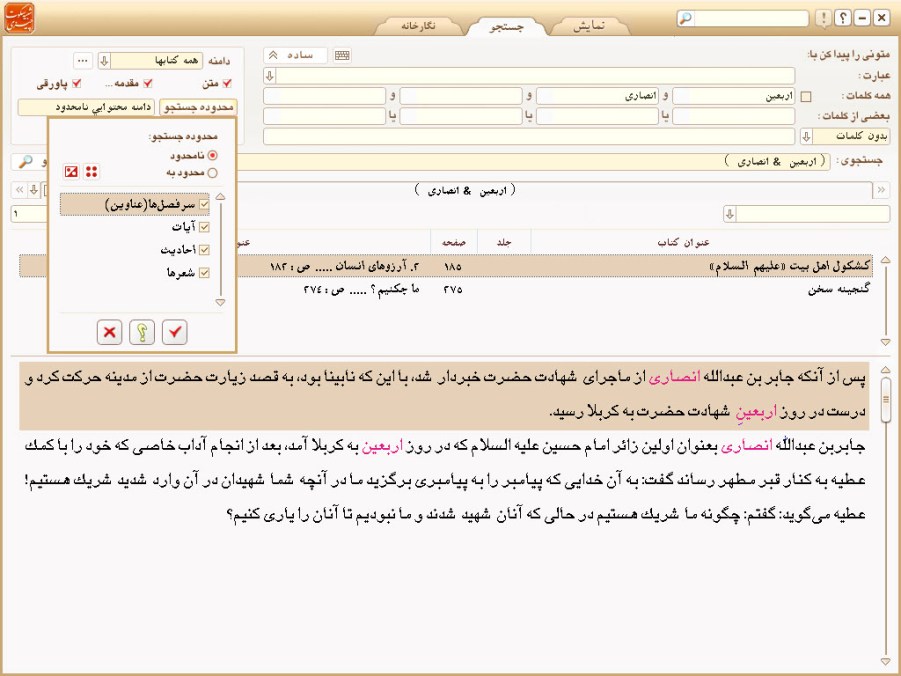The width and height of the screenshot is (901, 676).
Task: Click the جلد column header
Action: coord(504,243)
